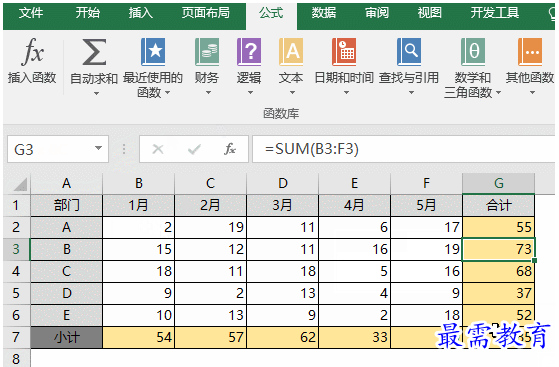Expand the 其他函数 dropdown arrow
The height and width of the screenshot is (367, 559).
(x=532, y=93)
